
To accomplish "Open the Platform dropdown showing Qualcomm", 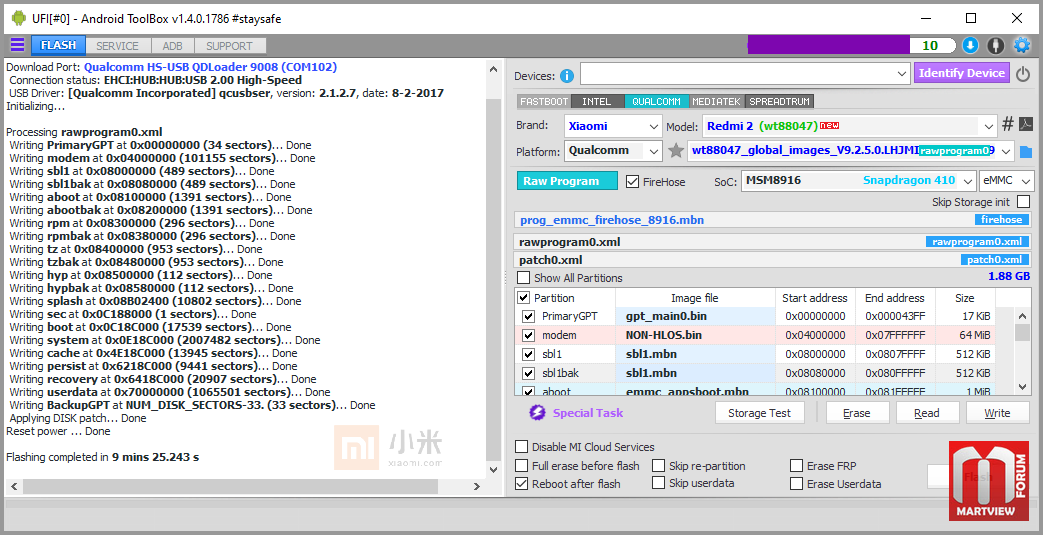I will 613,150.
